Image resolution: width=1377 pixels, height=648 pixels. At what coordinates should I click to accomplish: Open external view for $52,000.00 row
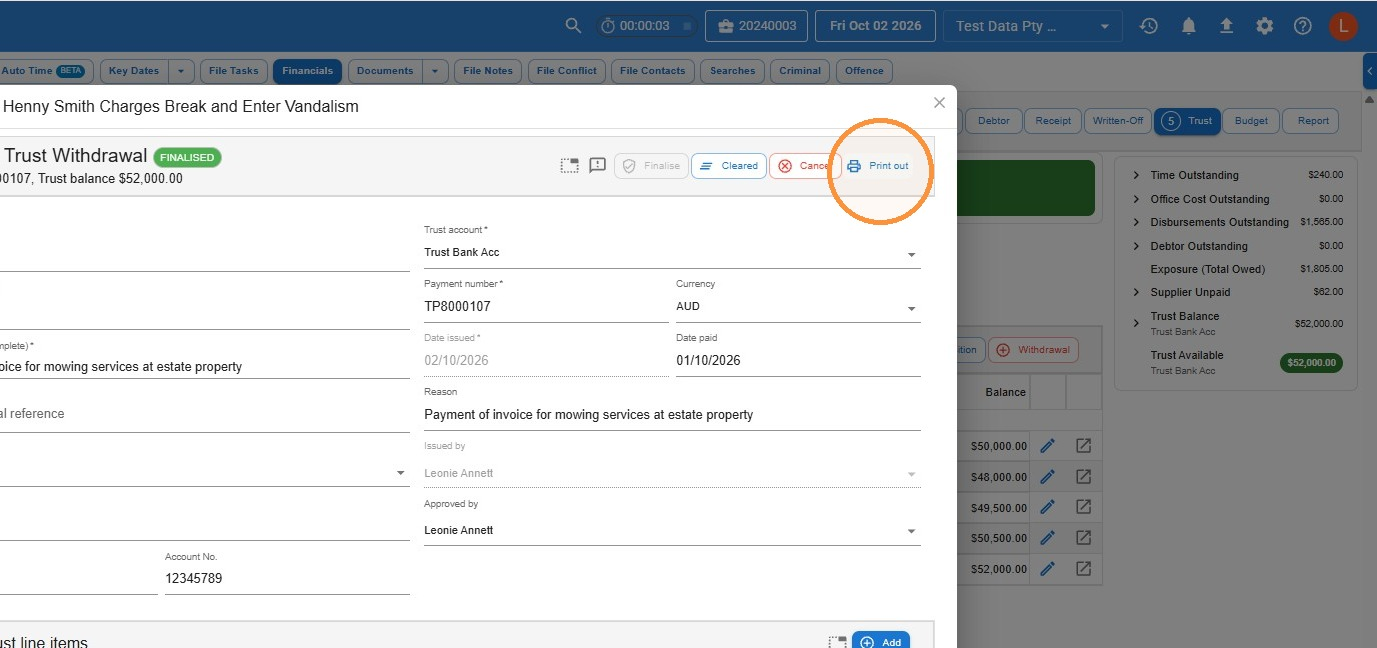(1083, 568)
